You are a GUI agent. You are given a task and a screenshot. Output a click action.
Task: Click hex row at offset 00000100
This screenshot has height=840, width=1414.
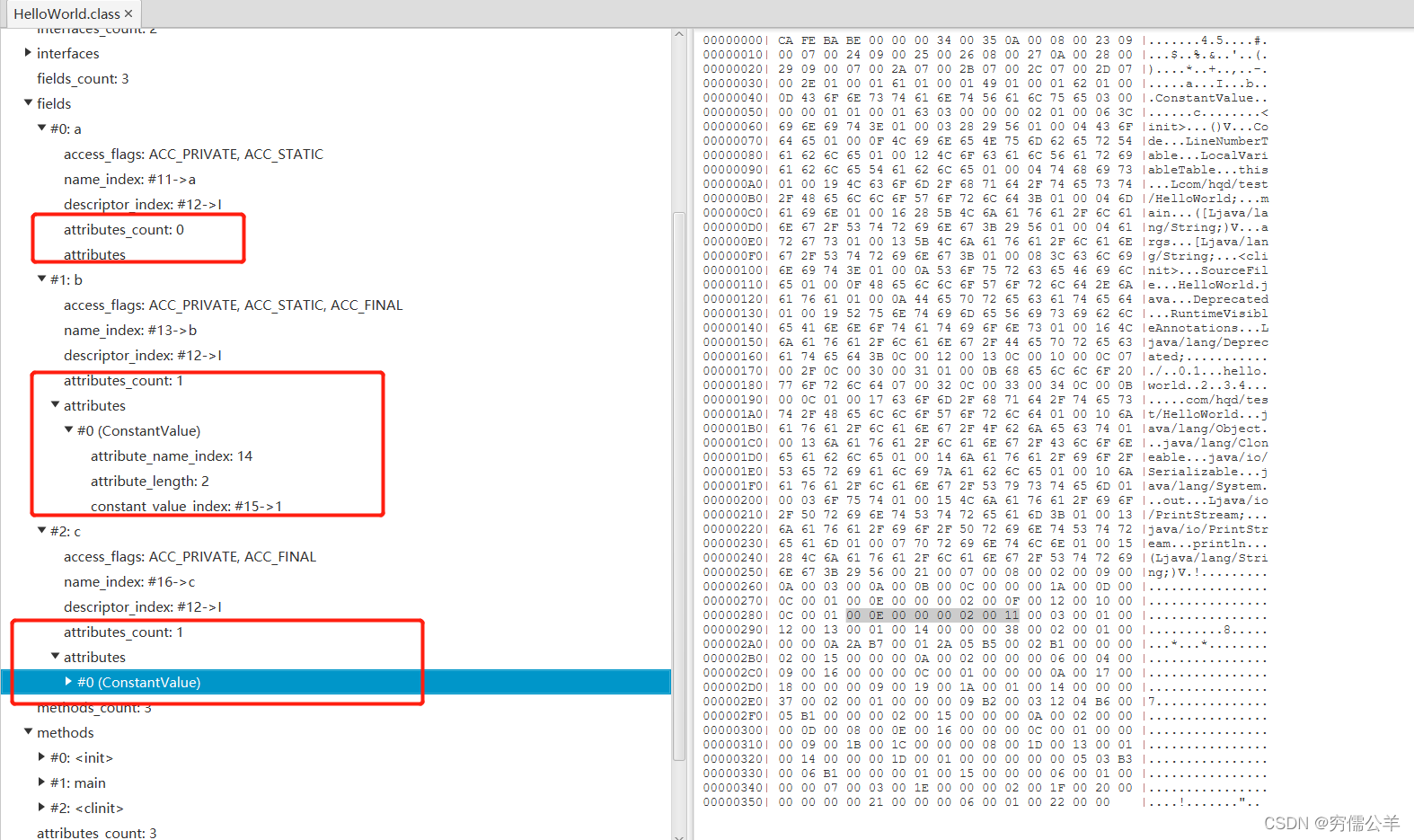pyautogui.click(x=985, y=270)
